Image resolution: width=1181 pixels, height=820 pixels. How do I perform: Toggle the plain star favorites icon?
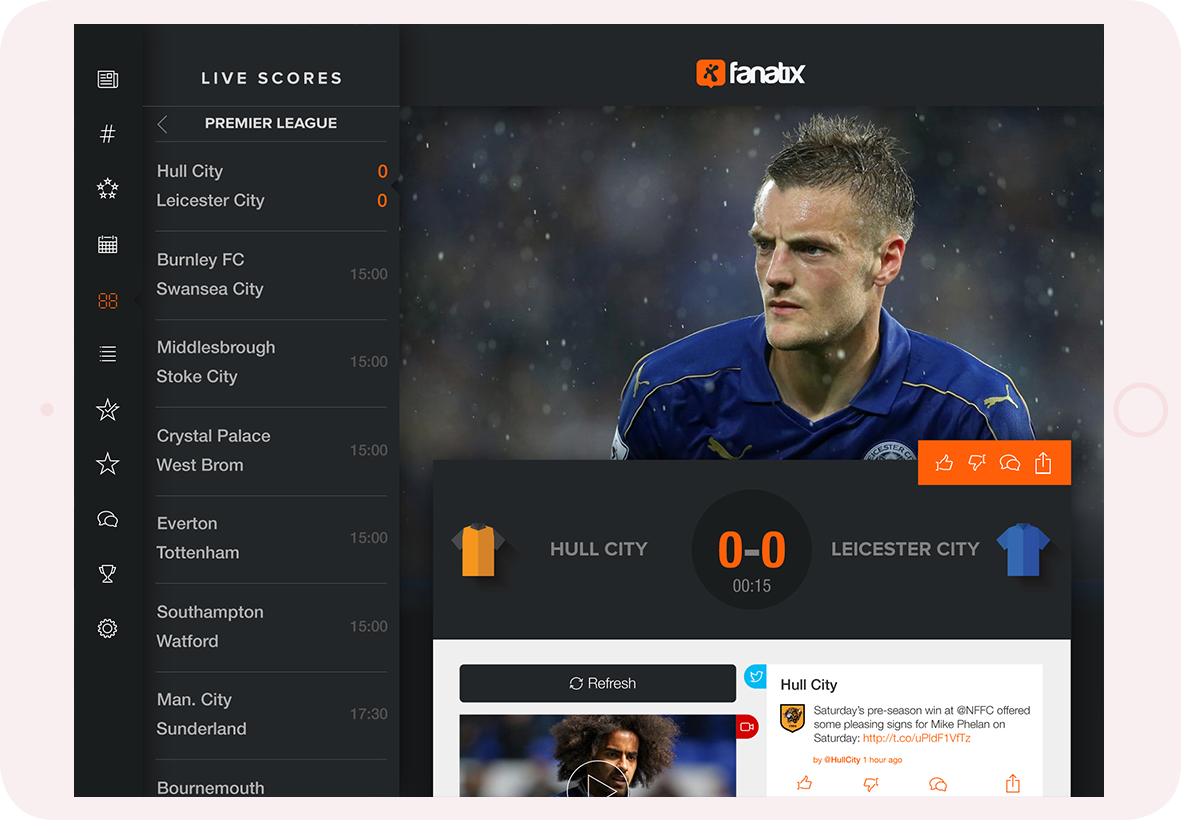[108, 464]
